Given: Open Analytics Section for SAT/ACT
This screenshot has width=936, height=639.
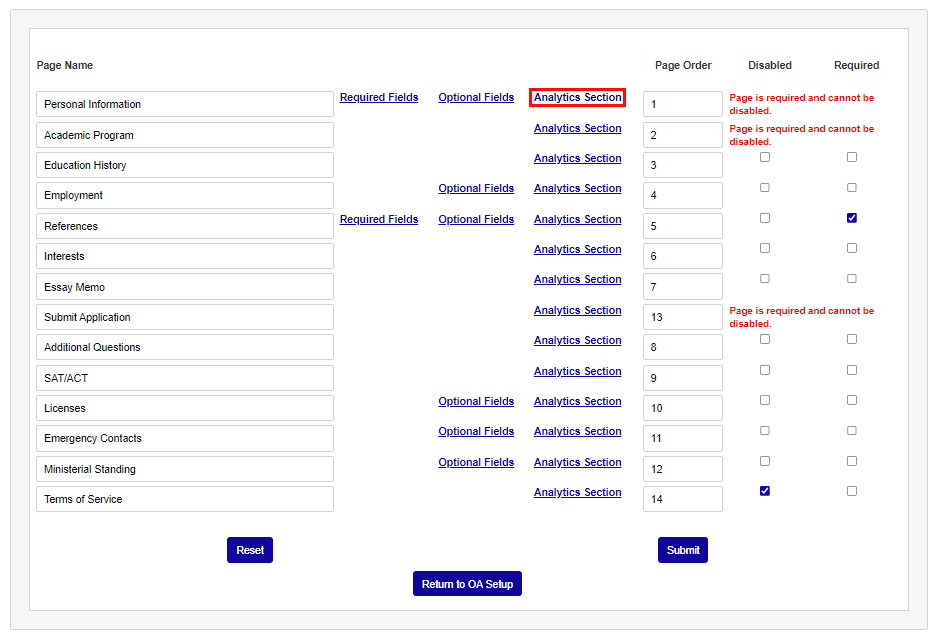Looking at the screenshot, I should (x=577, y=371).
